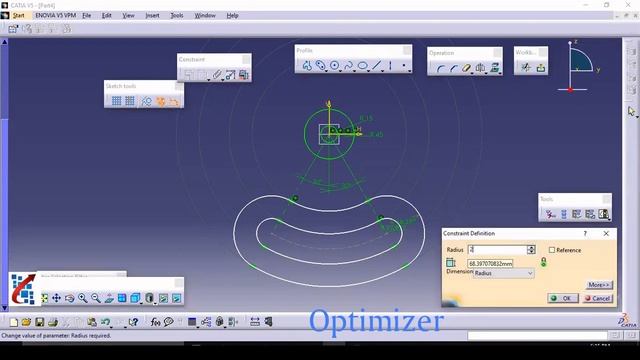This screenshot has width=640, height=360.
Task: Click the Formula f(x) icon
Action: [155, 322]
